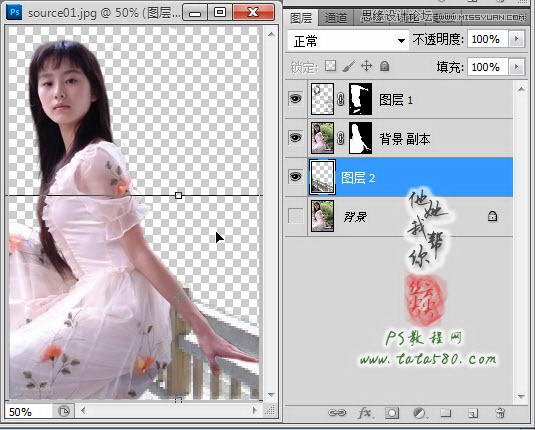Click the layers panel scrollbar down arrow
This screenshot has width=535, height=430.
(521, 396)
